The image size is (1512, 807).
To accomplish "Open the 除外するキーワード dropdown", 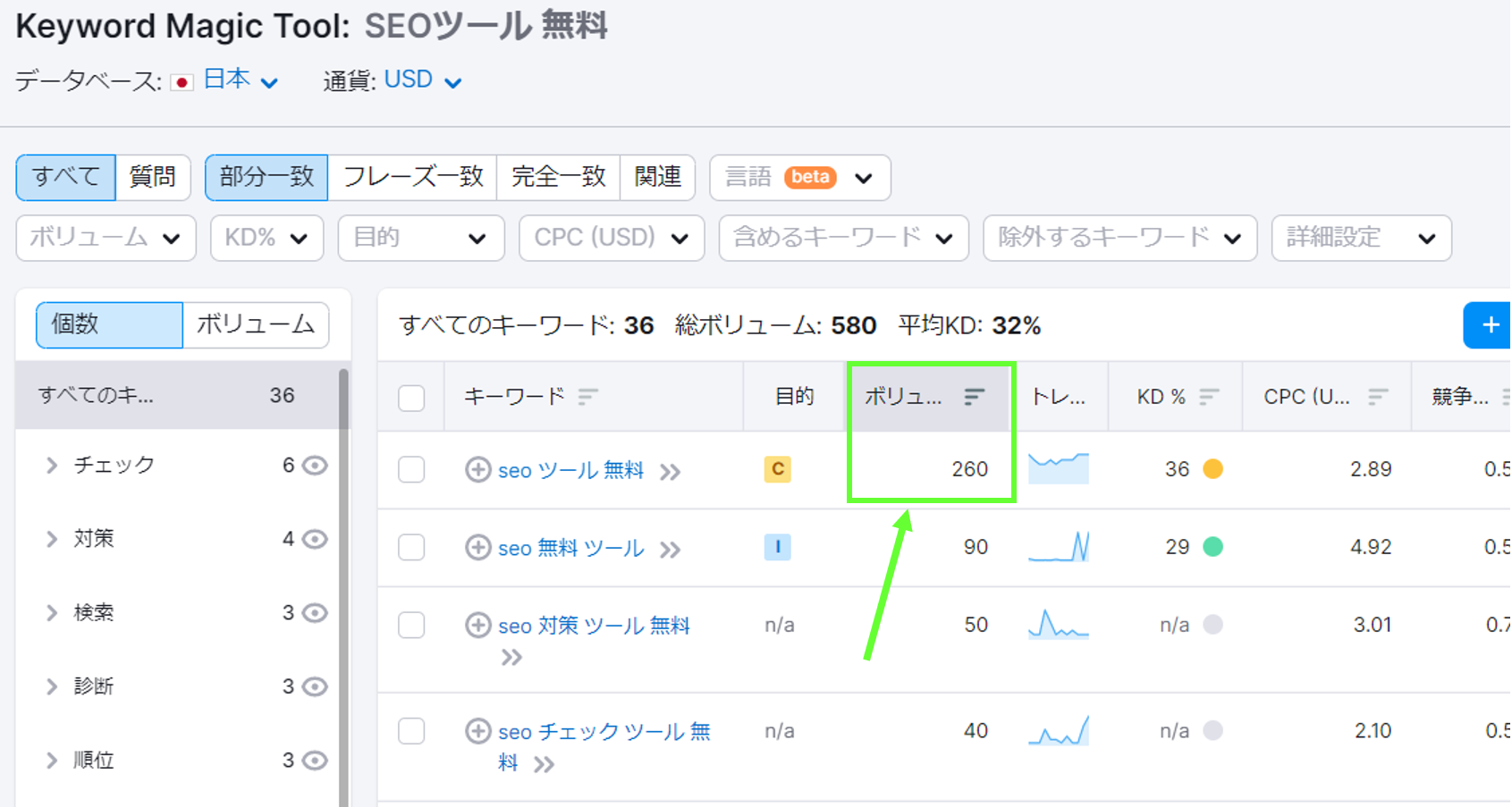I will [1119, 238].
